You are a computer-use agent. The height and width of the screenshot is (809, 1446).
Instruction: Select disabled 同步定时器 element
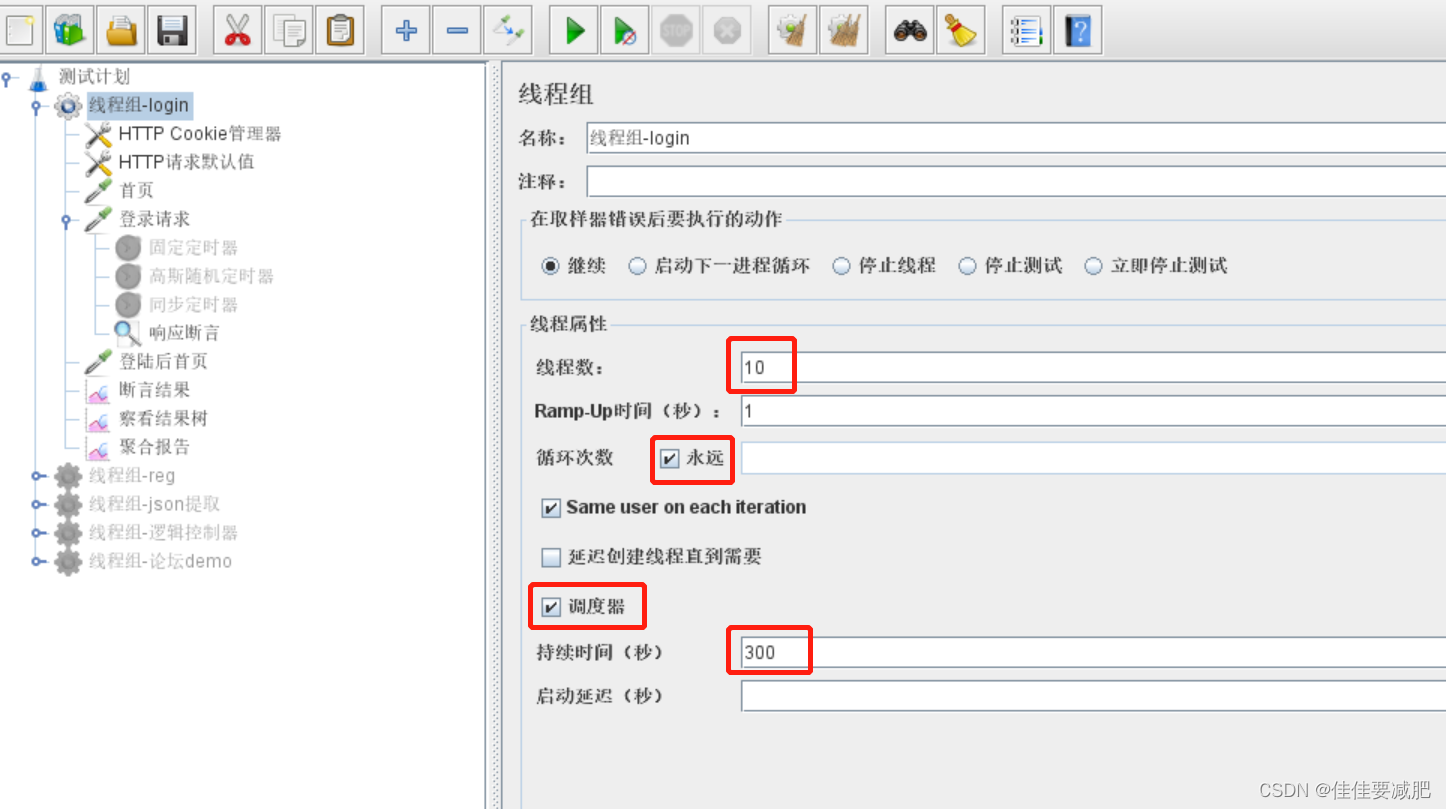pyautogui.click(x=193, y=305)
